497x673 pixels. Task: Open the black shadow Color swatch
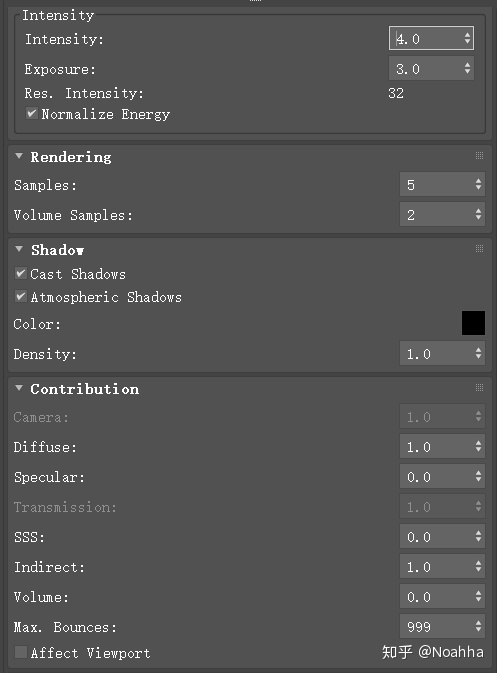click(473, 323)
